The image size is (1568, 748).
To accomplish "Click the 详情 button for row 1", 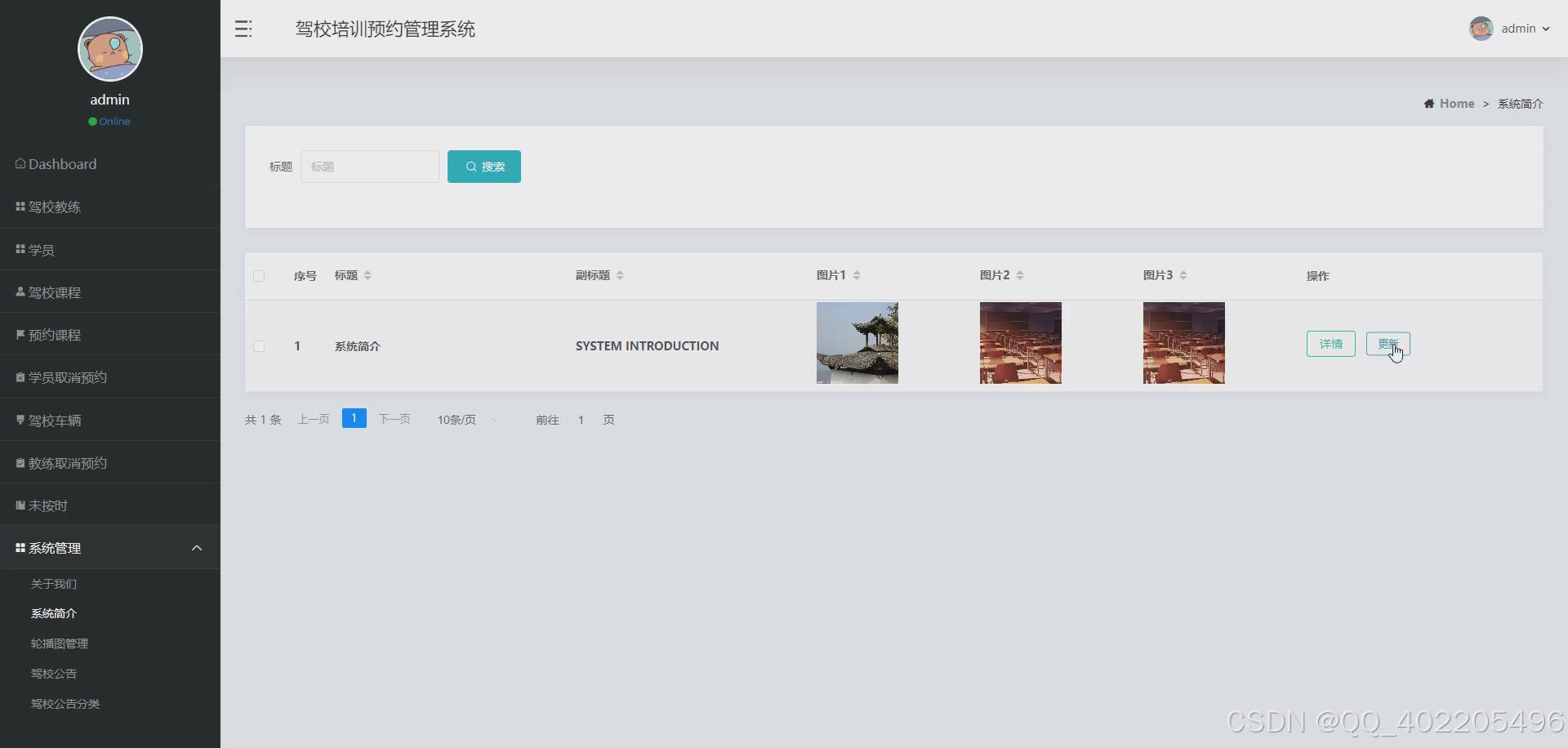I will (1330, 343).
